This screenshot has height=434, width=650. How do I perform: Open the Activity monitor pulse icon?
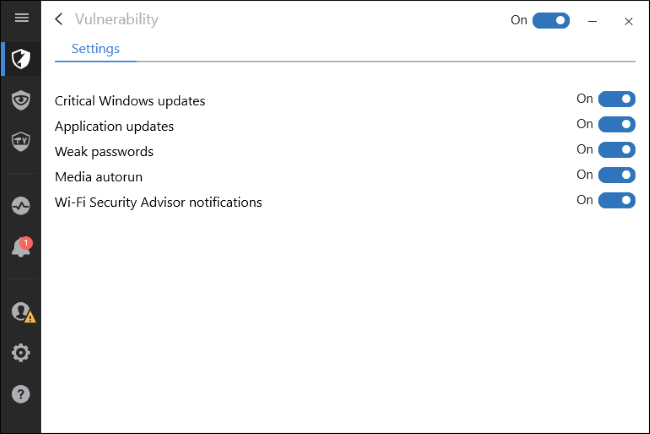(x=20, y=204)
